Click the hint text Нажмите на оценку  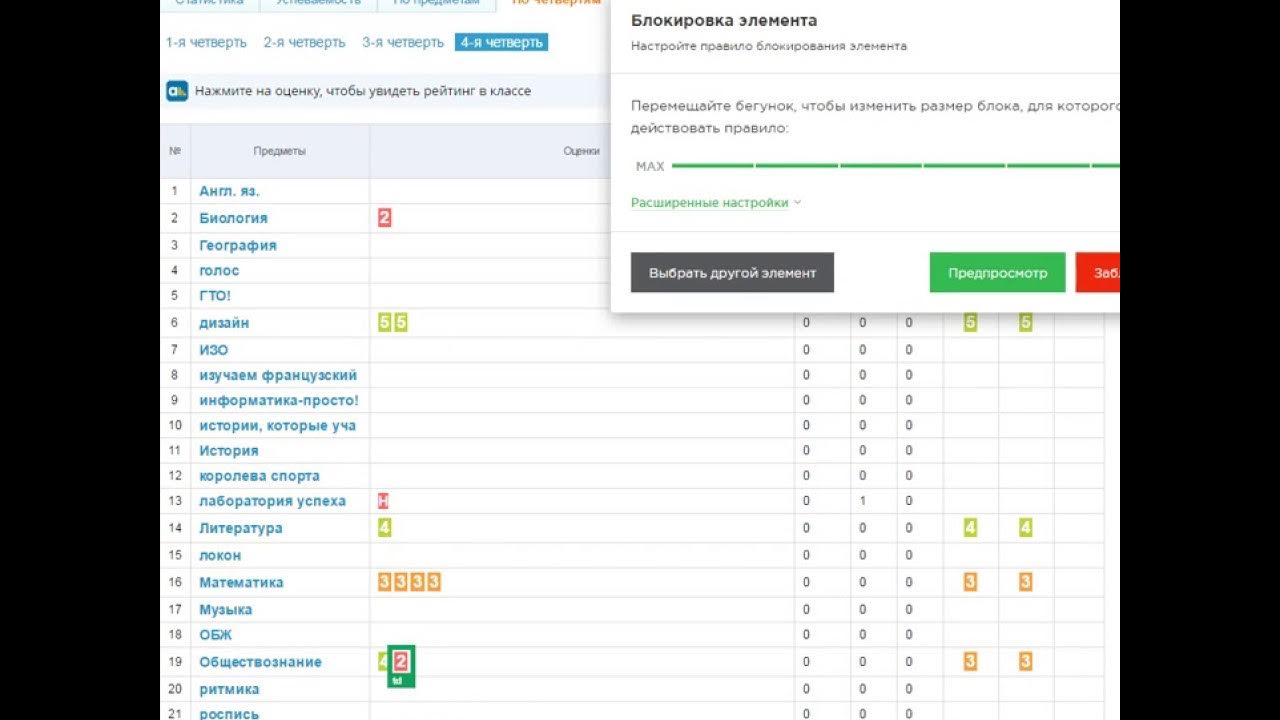point(363,91)
